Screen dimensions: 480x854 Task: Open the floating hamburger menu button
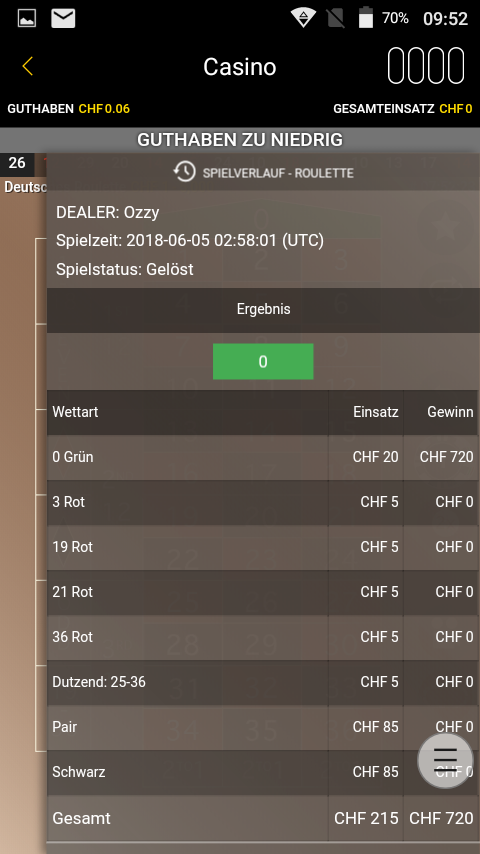[445, 760]
